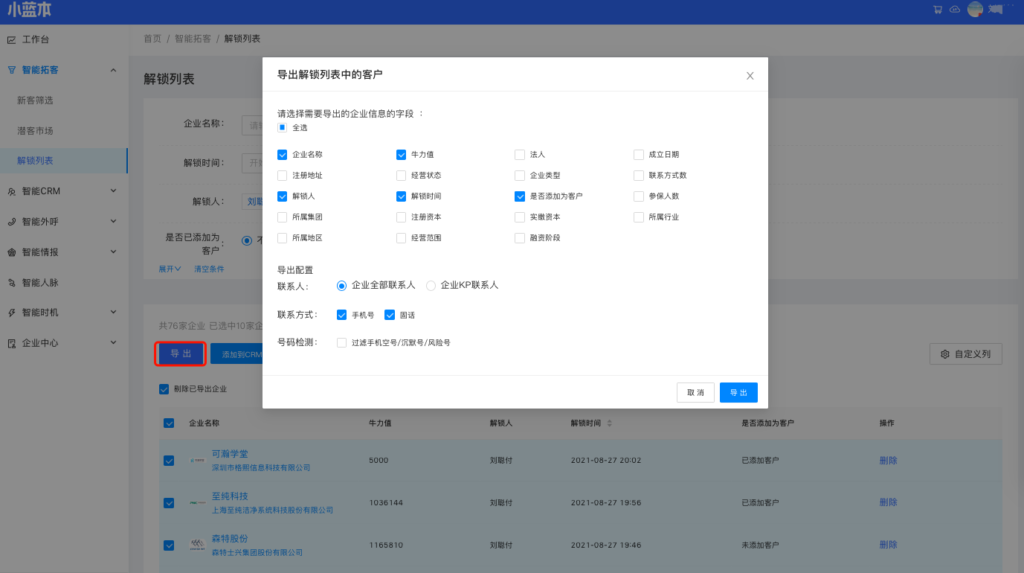Click the 工作台 workbench sidebar icon
1024x573 pixels.
point(11,40)
